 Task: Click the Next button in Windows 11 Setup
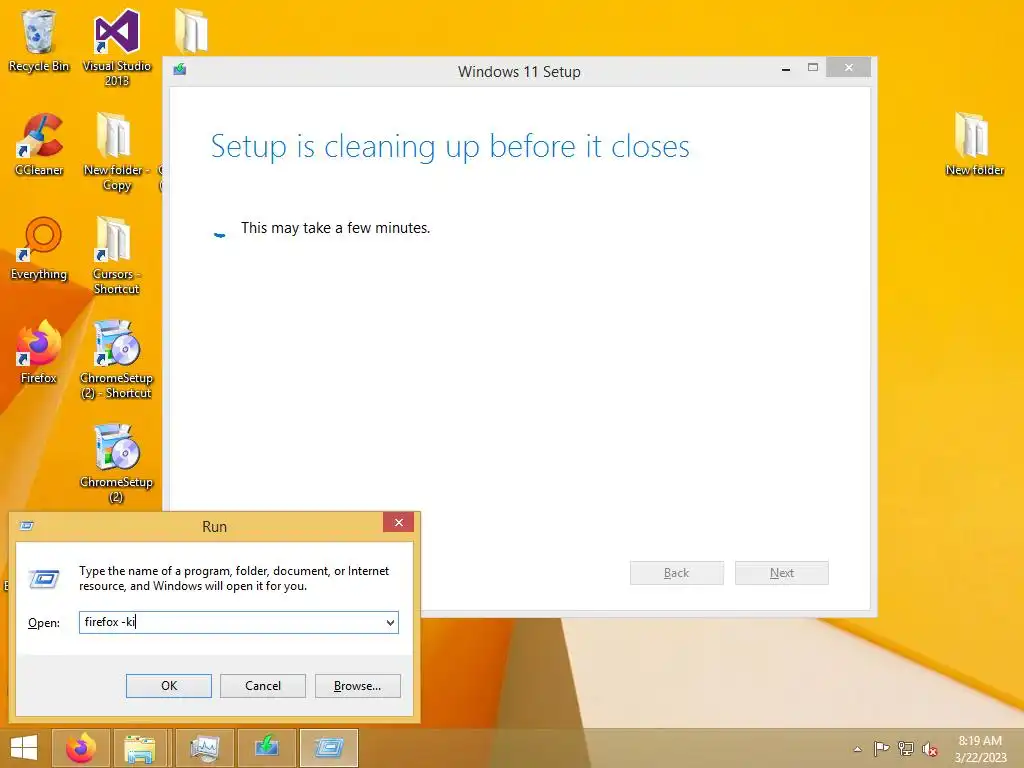click(782, 573)
